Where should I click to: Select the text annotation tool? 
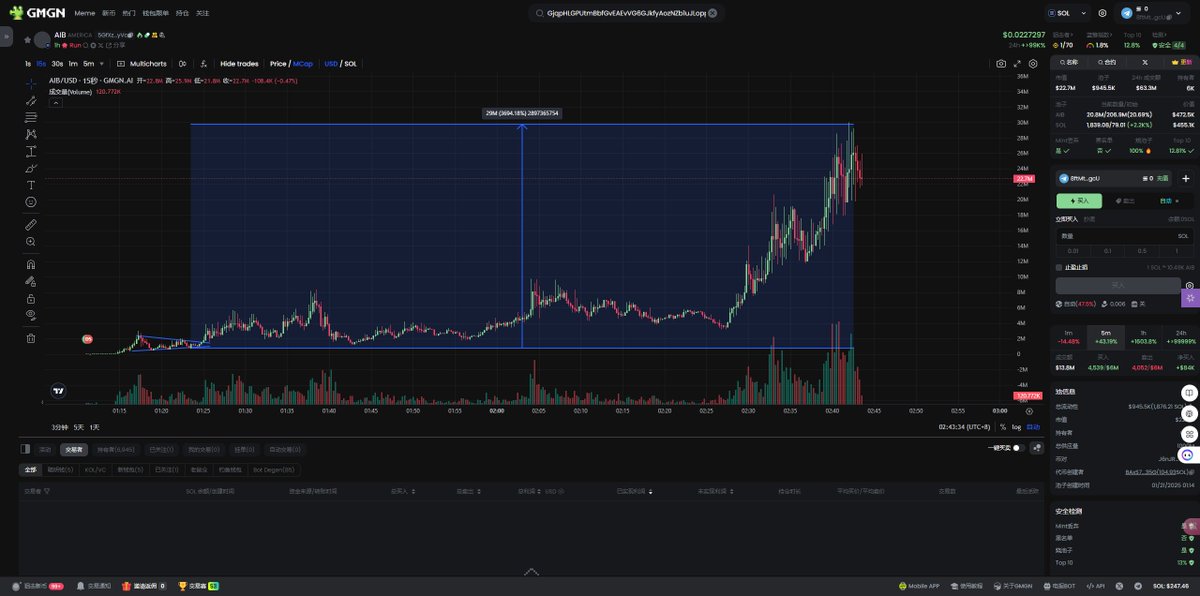31,185
